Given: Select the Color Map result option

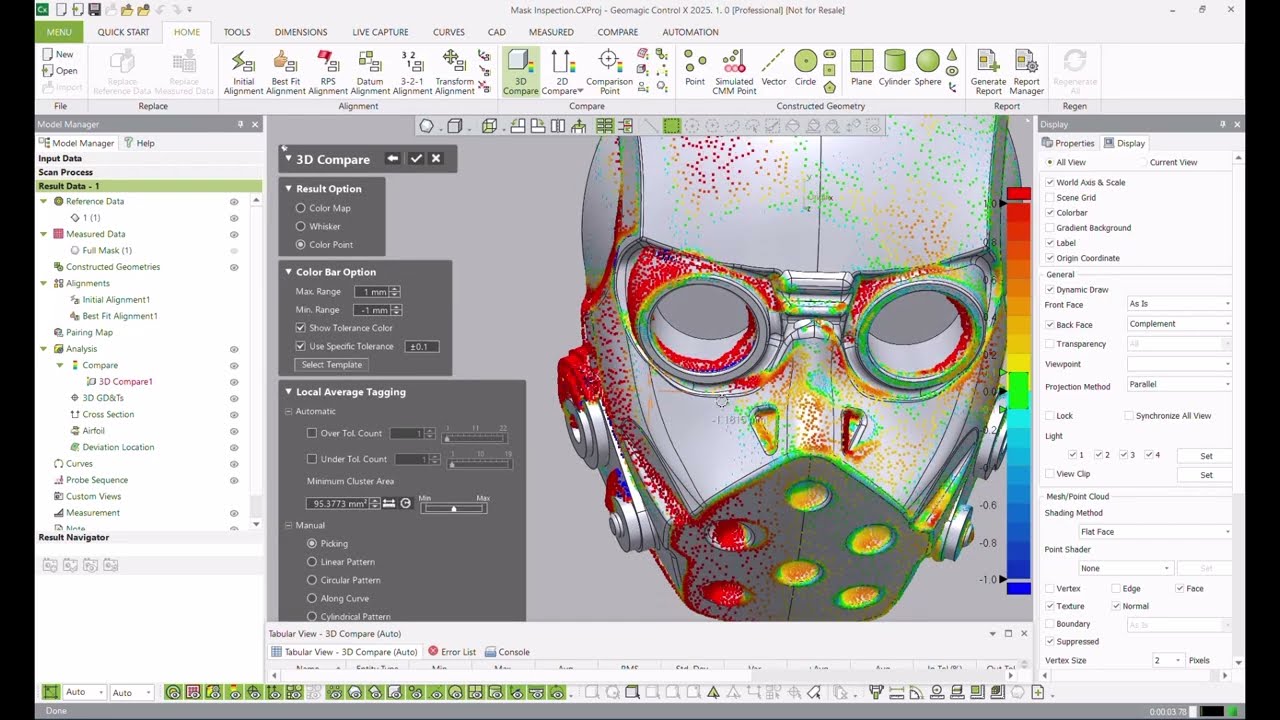Looking at the screenshot, I should coord(300,208).
